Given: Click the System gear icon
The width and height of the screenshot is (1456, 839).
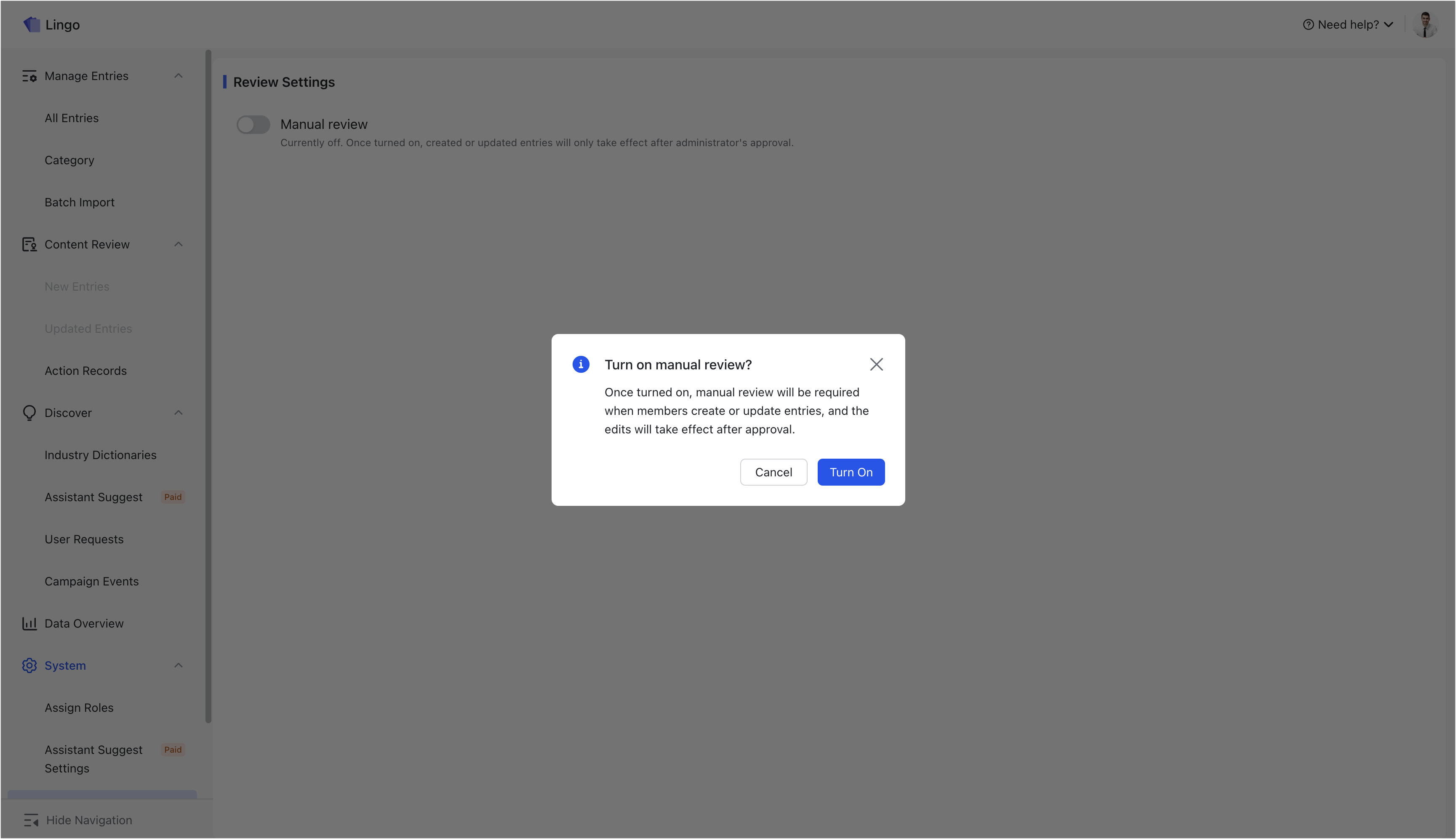Looking at the screenshot, I should (x=29, y=665).
